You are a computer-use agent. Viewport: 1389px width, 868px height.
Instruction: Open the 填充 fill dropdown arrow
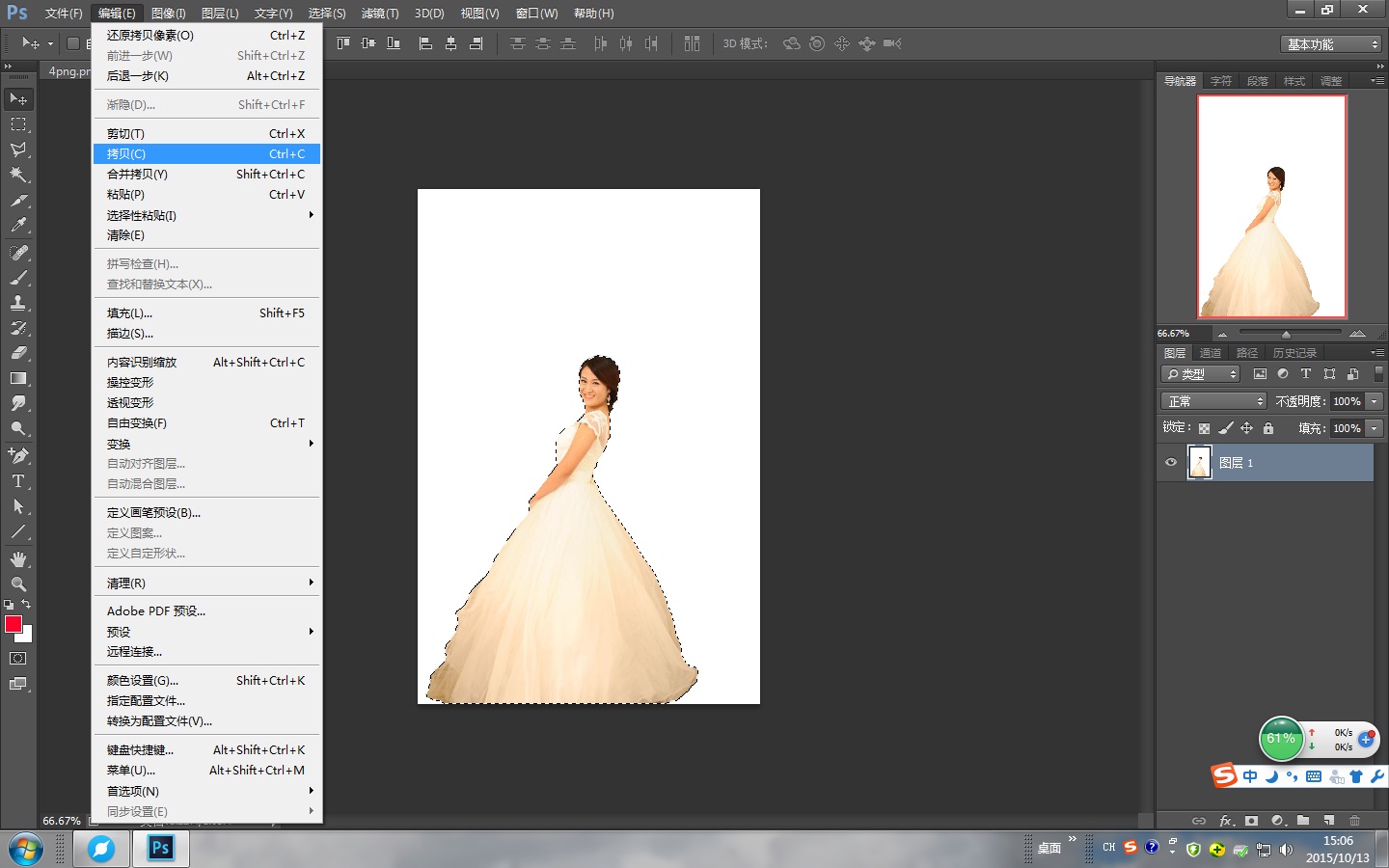(1375, 428)
